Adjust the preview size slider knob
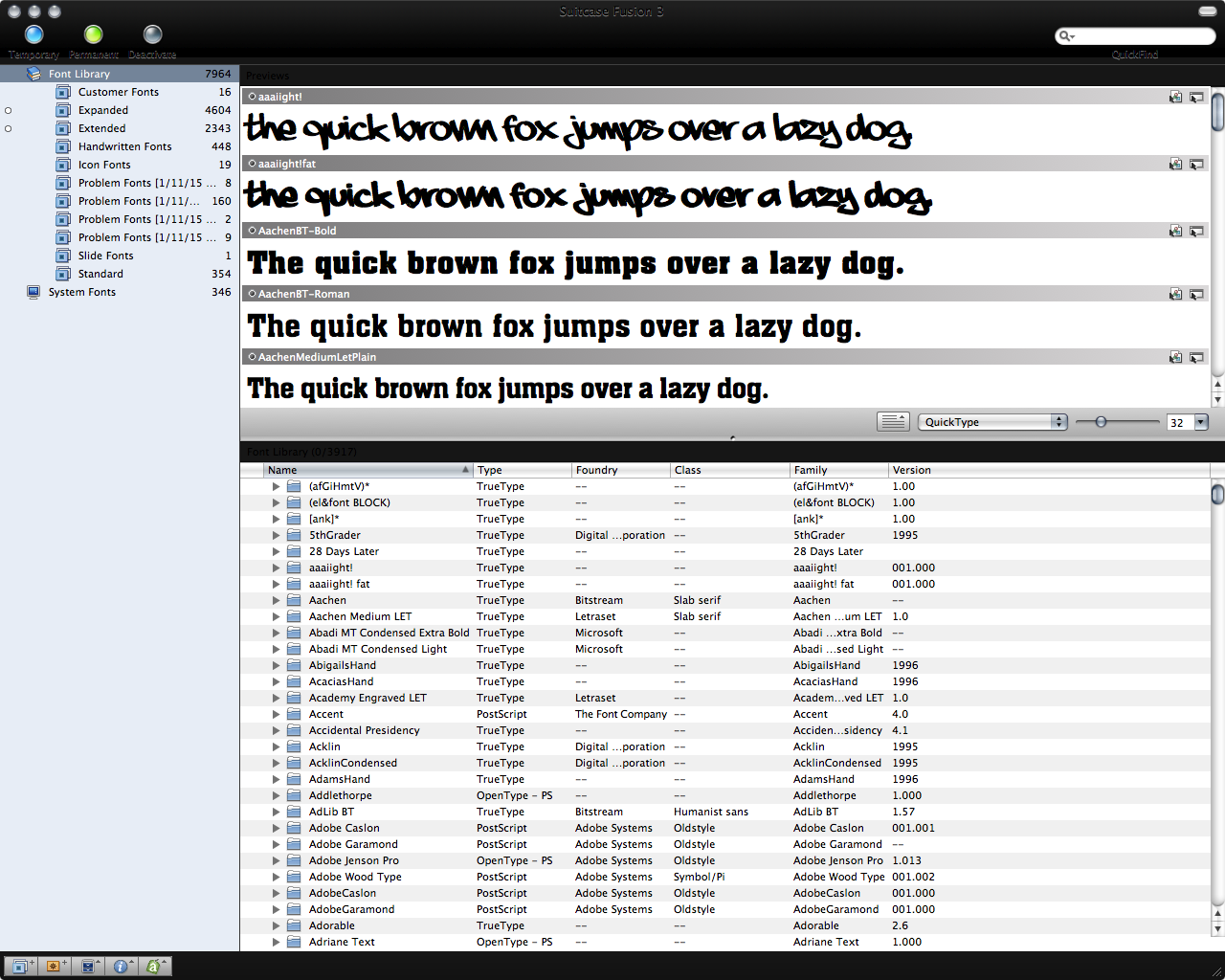Viewport: 1225px width, 980px height. click(x=1101, y=422)
